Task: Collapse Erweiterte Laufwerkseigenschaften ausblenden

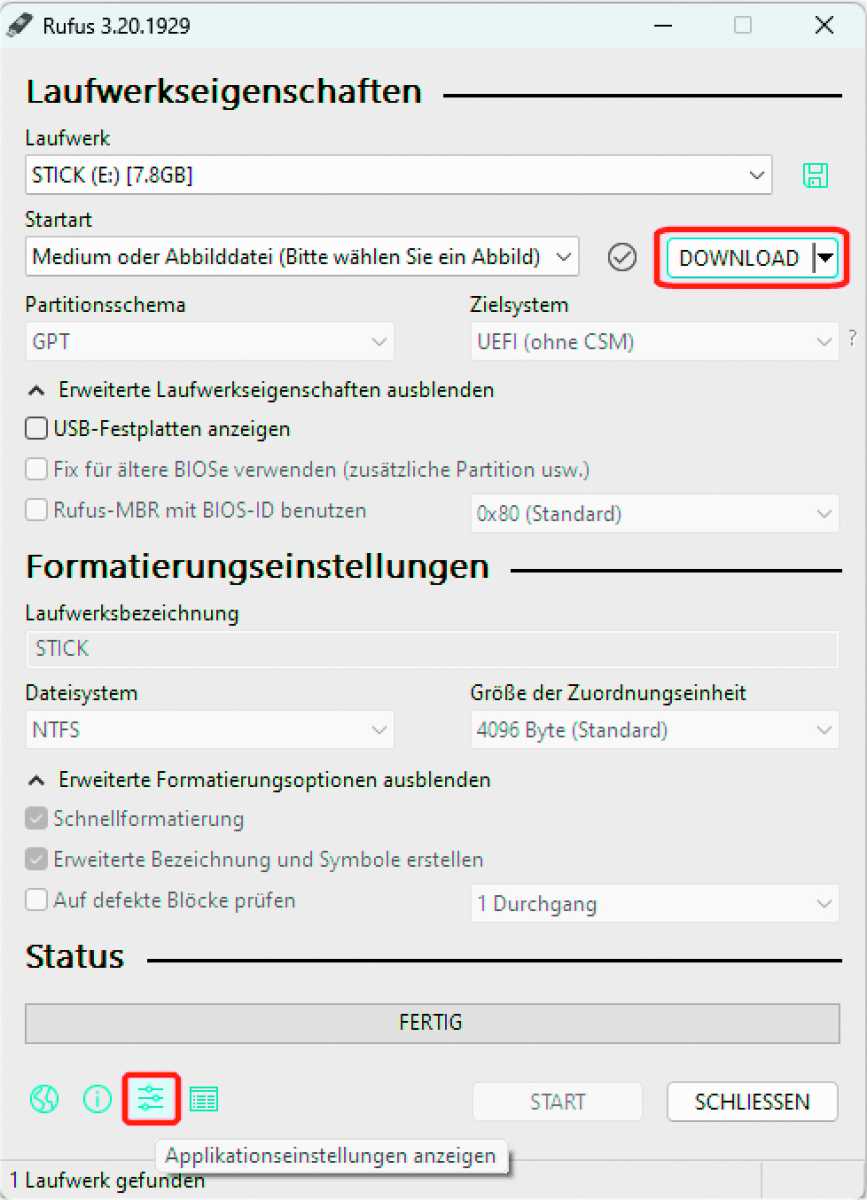Action: (260, 390)
